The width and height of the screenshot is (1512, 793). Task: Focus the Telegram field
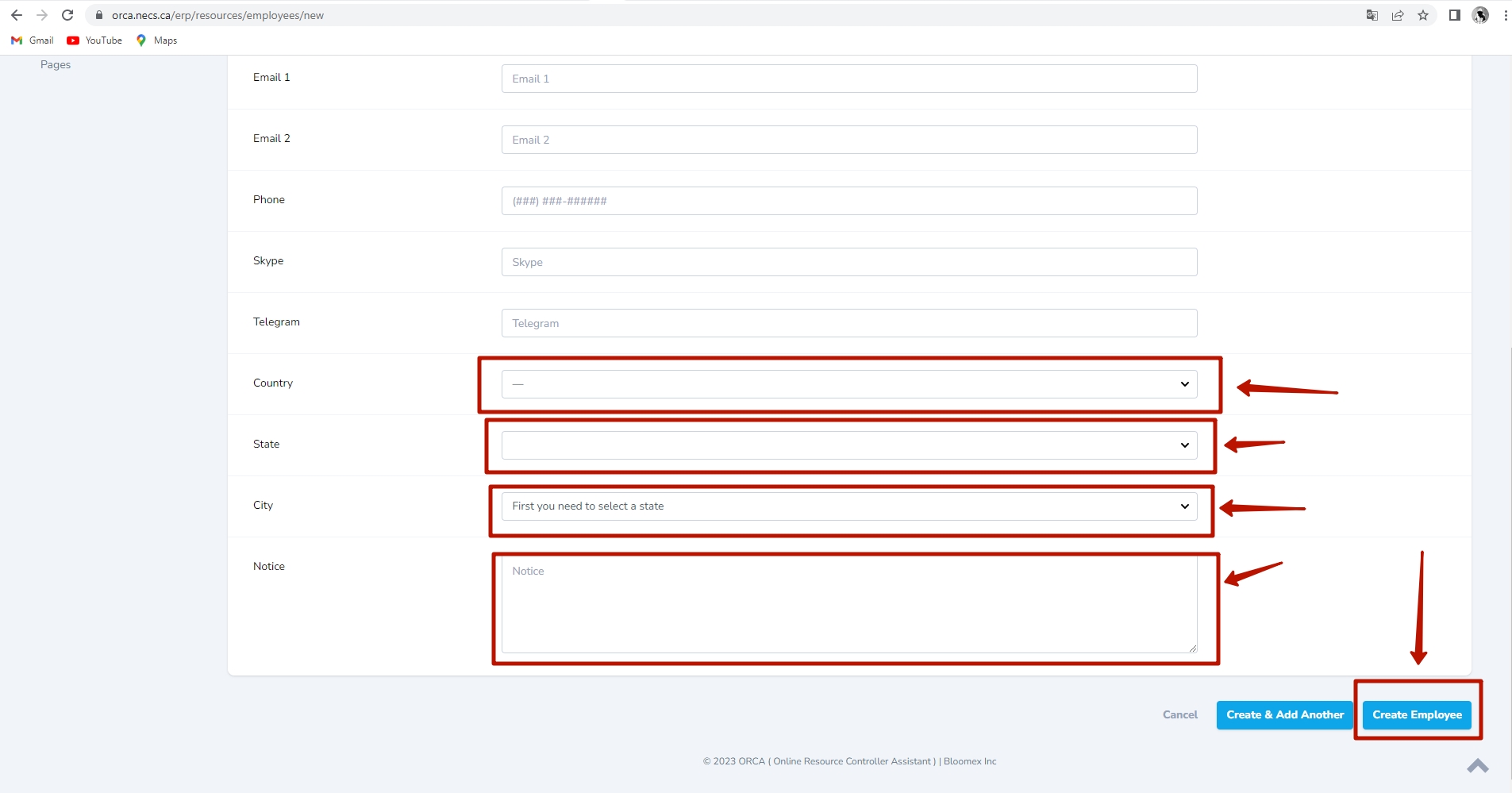[x=849, y=323]
